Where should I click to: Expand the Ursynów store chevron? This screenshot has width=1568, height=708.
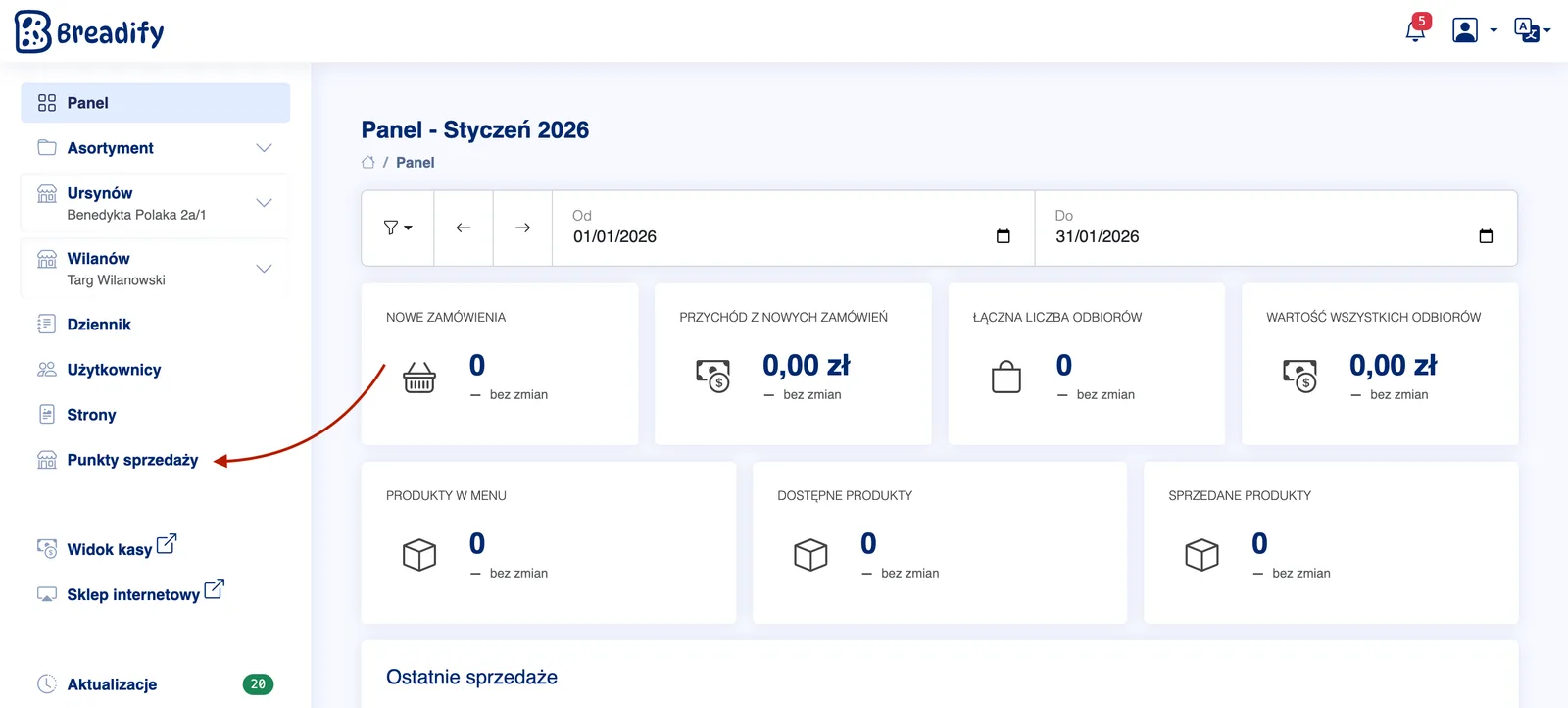(264, 203)
